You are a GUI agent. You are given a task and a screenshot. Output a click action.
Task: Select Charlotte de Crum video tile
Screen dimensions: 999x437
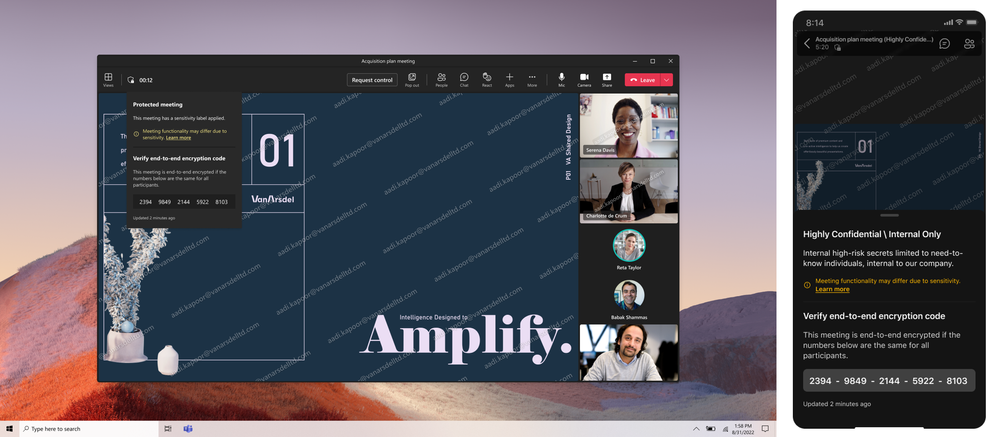point(628,191)
